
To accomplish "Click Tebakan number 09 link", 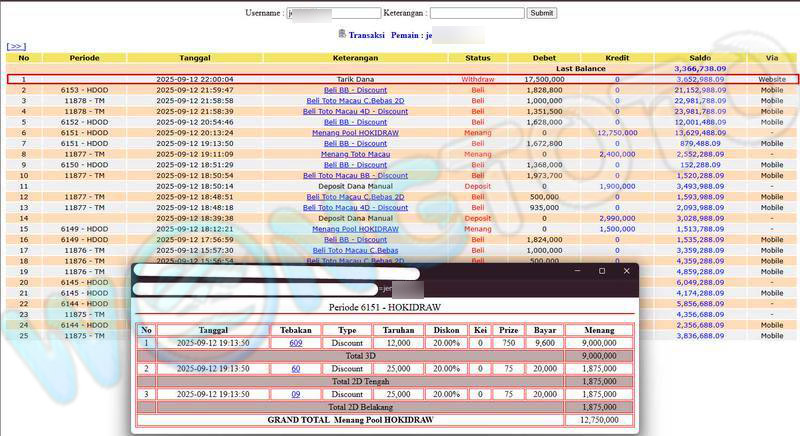I will [296, 394].
